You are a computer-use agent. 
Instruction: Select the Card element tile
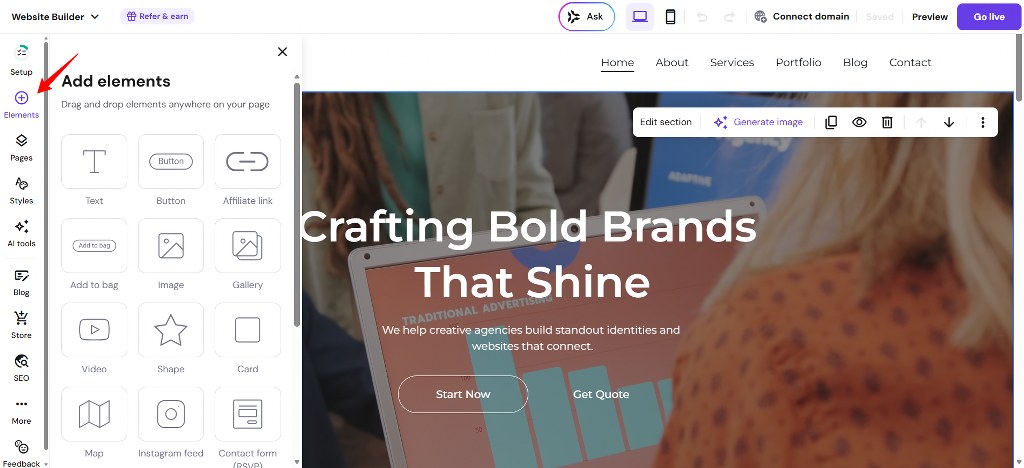coord(248,330)
